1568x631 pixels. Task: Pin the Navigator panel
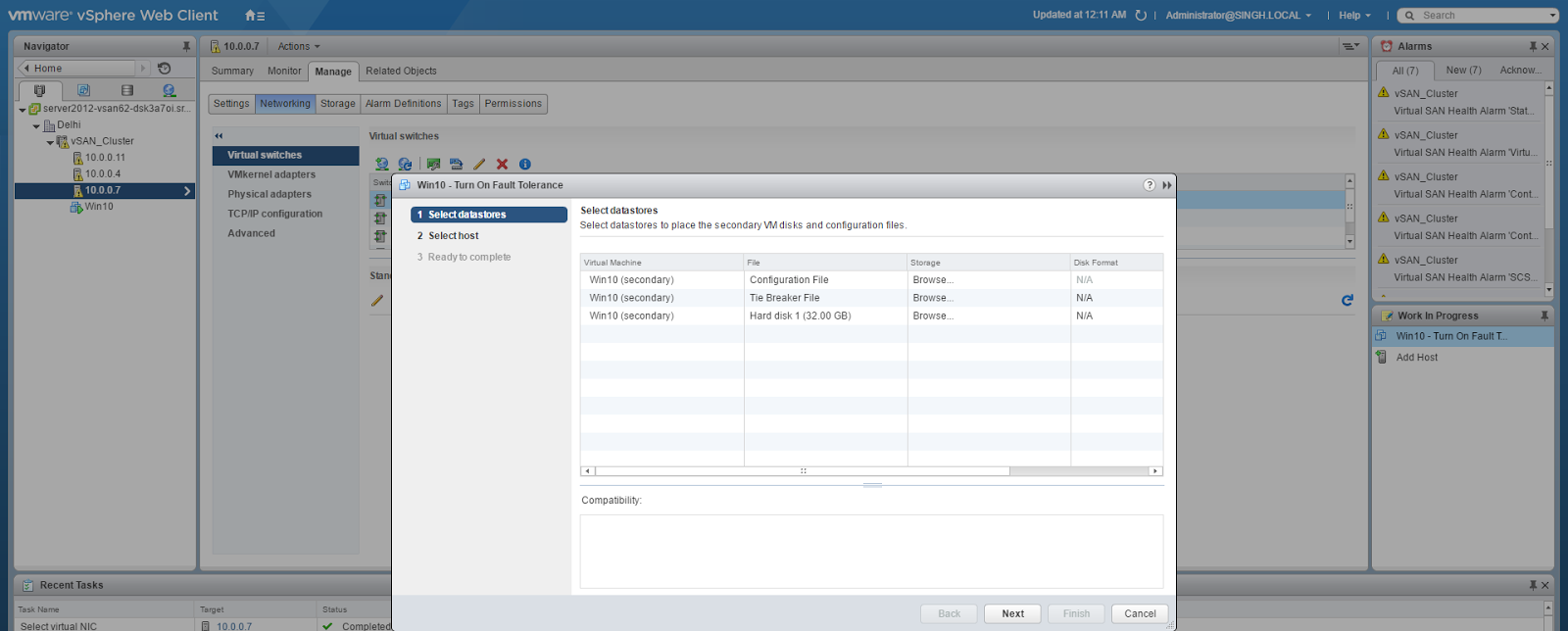pyautogui.click(x=186, y=46)
